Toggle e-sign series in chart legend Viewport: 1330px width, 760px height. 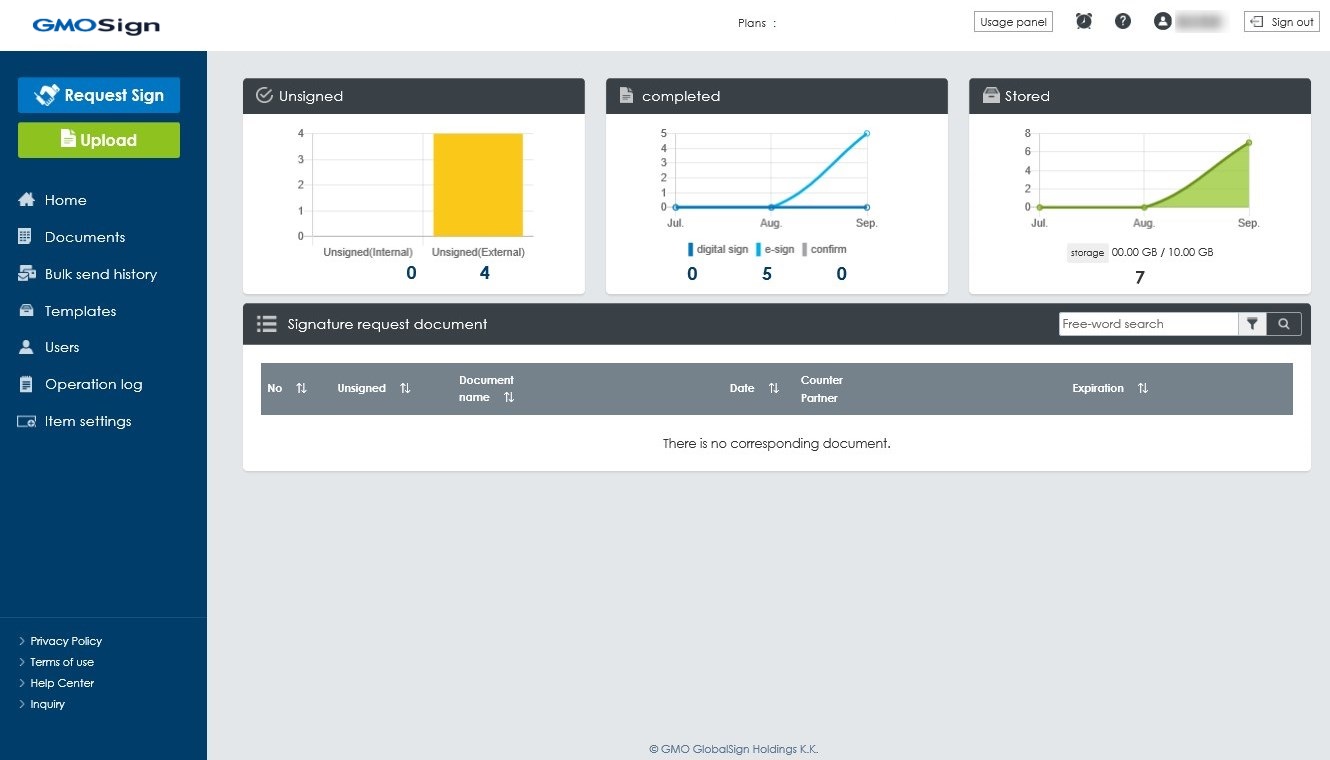(x=775, y=249)
